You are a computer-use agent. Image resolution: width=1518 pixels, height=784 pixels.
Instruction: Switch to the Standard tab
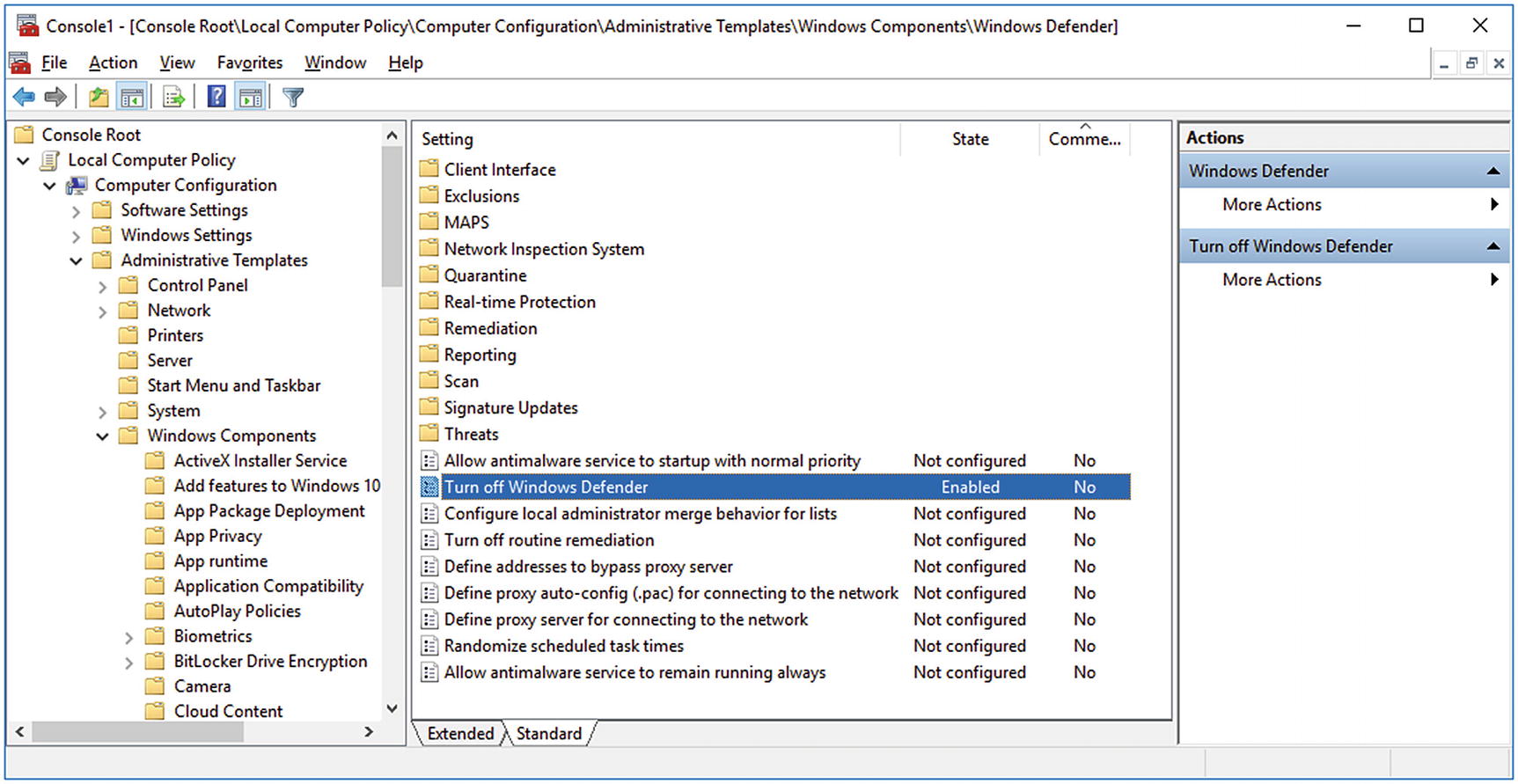(549, 733)
